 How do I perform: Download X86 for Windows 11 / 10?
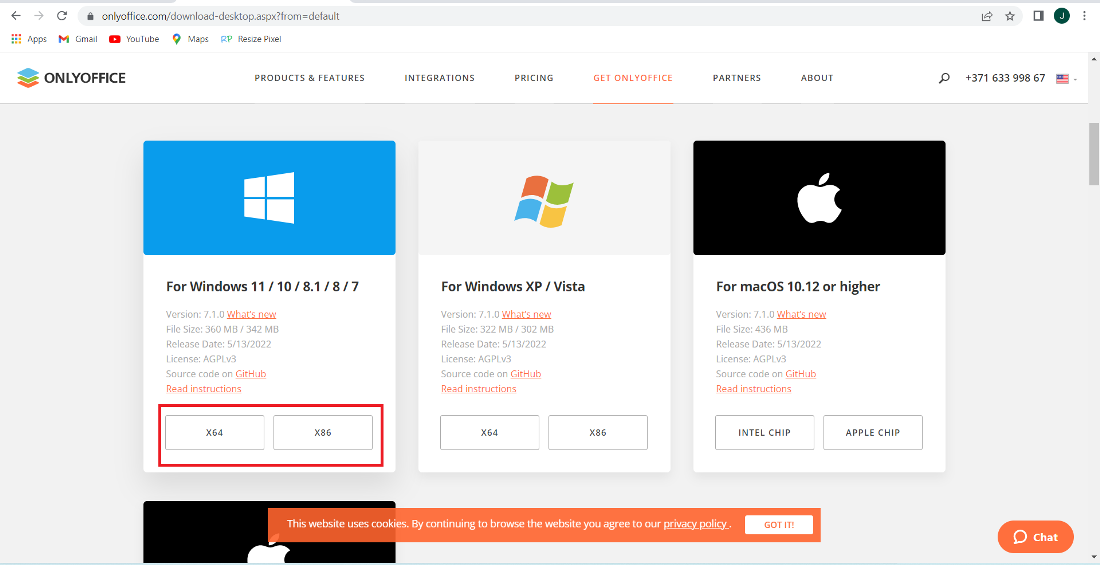tap(323, 432)
